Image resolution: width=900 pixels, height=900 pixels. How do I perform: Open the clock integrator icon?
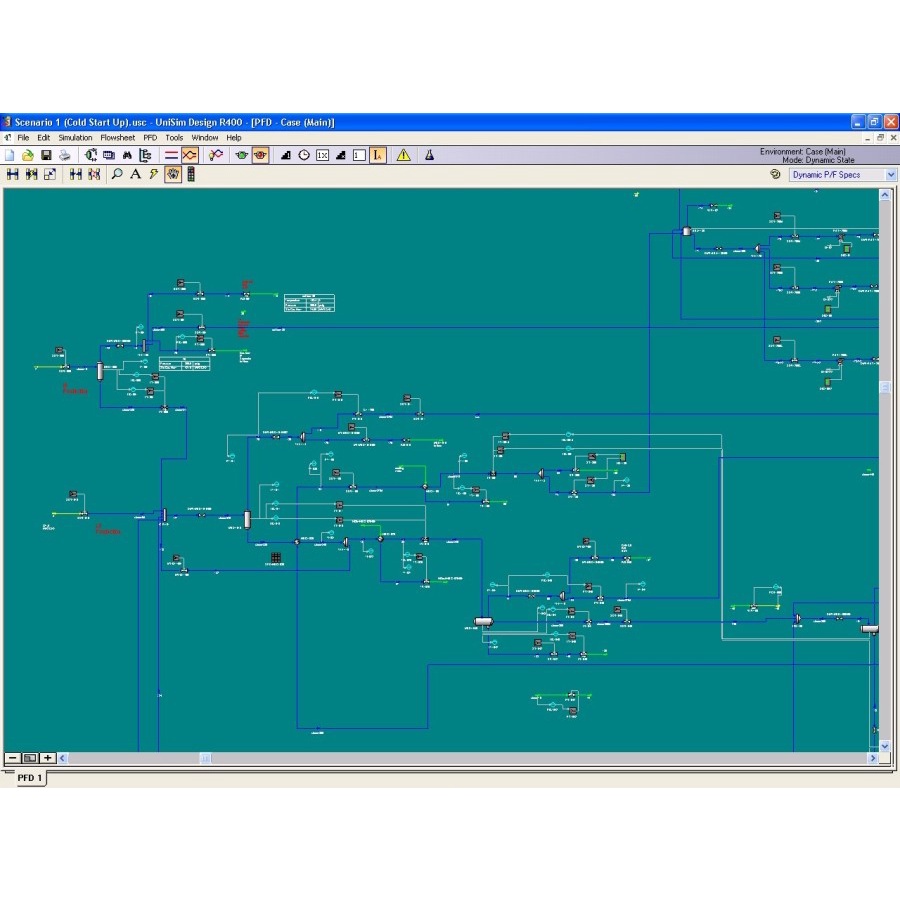(x=304, y=155)
